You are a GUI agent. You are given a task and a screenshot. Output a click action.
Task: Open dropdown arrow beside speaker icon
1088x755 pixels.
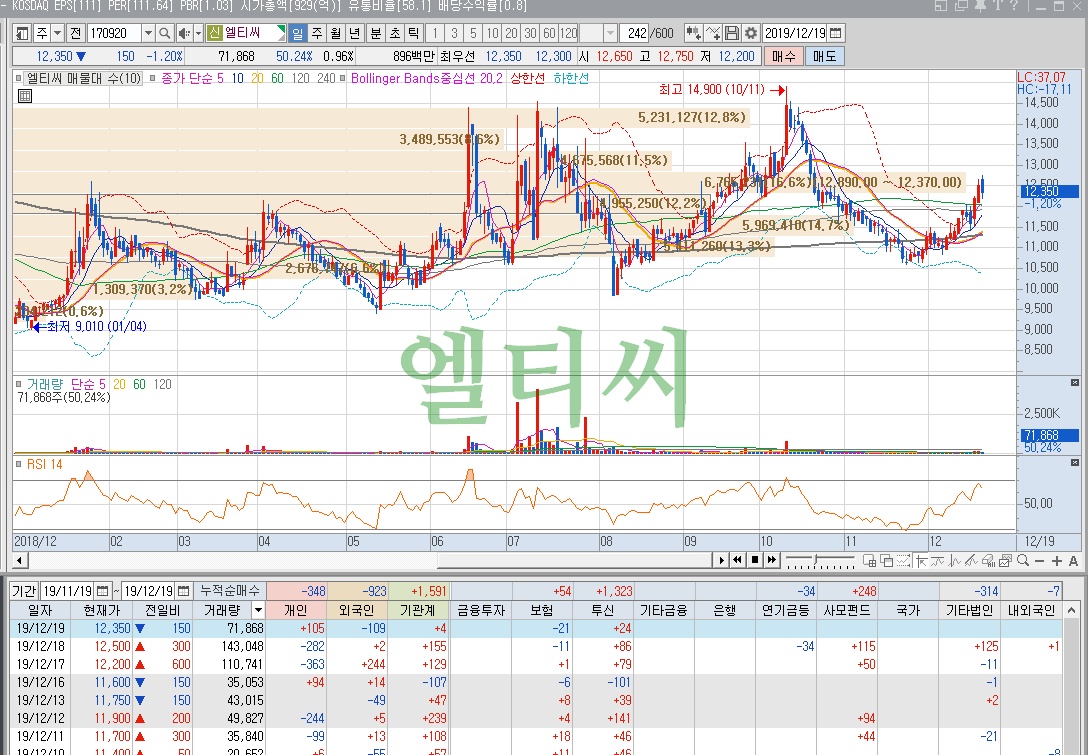click(198, 33)
